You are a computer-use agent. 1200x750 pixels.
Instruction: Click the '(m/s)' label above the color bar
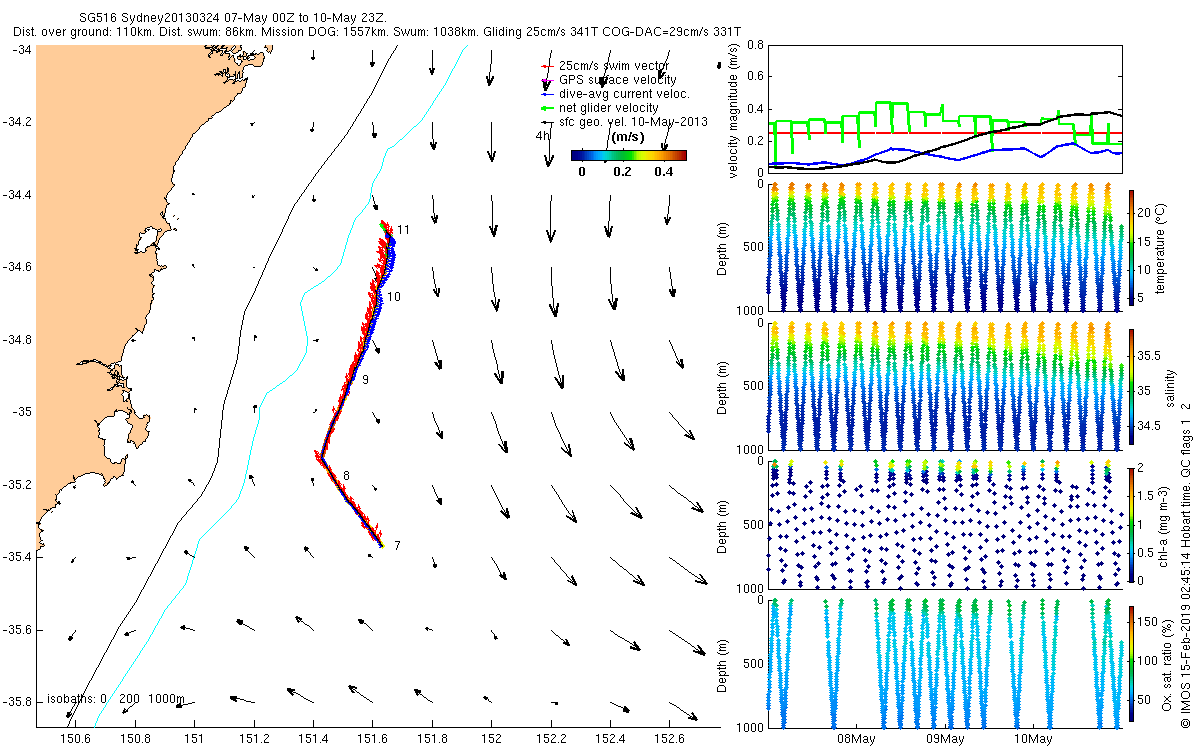pos(627,136)
